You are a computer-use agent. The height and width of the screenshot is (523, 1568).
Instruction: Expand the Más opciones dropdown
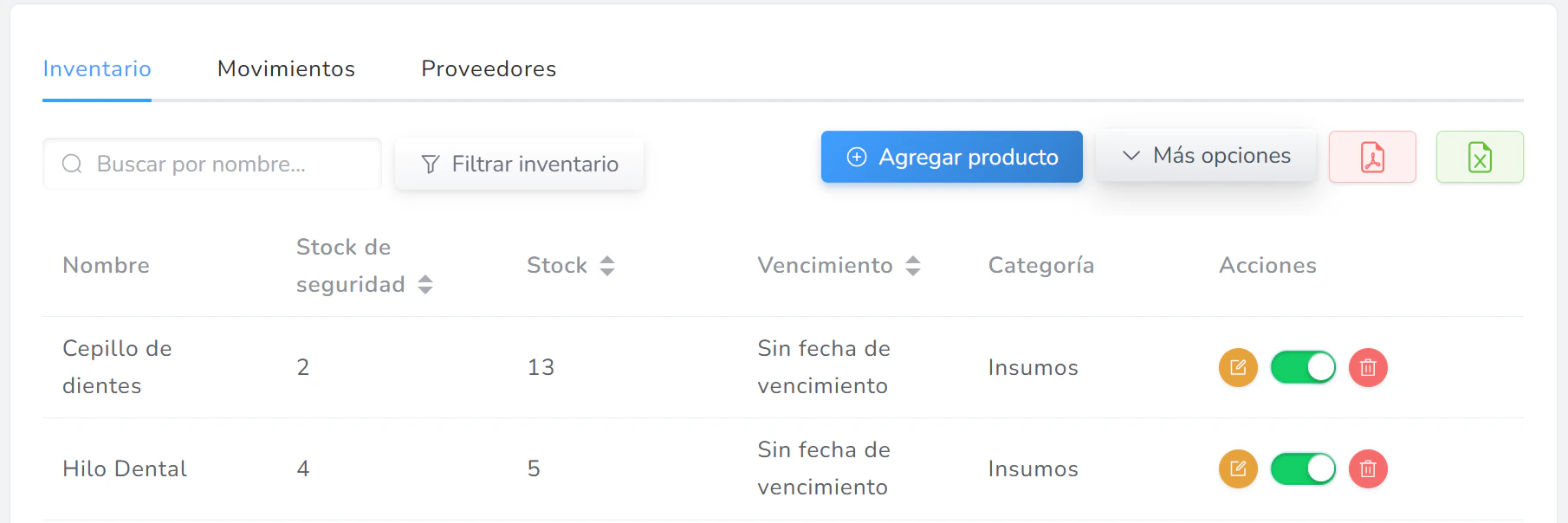1206,156
